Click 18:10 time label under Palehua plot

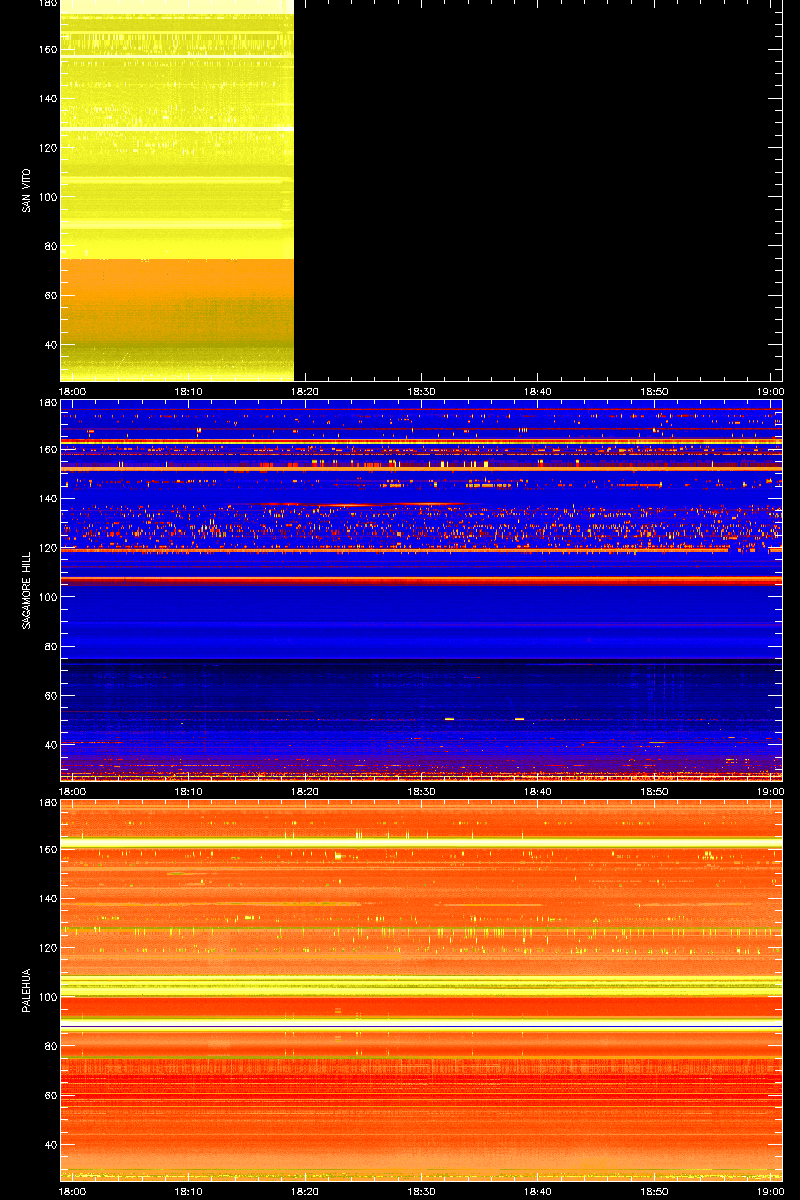pos(189,1191)
